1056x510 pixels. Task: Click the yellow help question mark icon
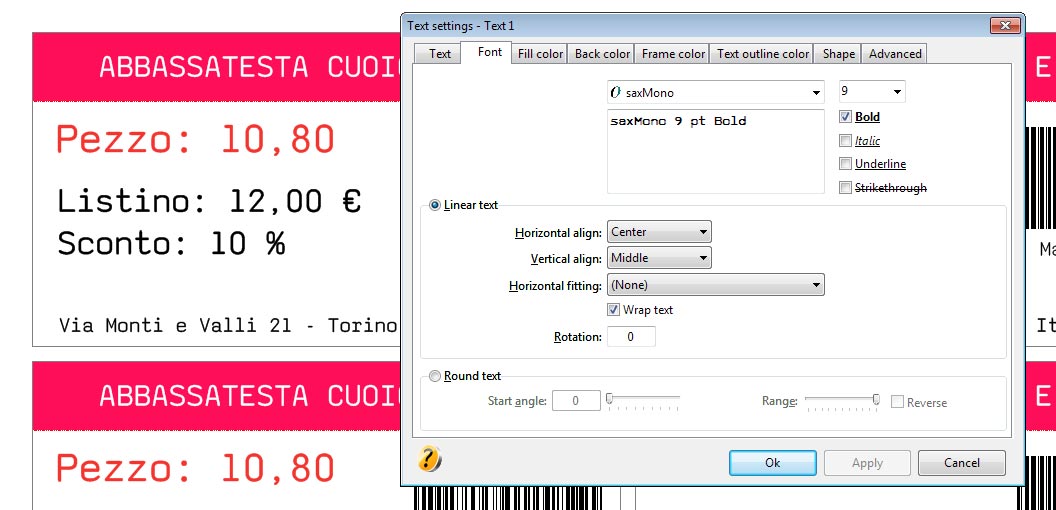tap(429, 459)
